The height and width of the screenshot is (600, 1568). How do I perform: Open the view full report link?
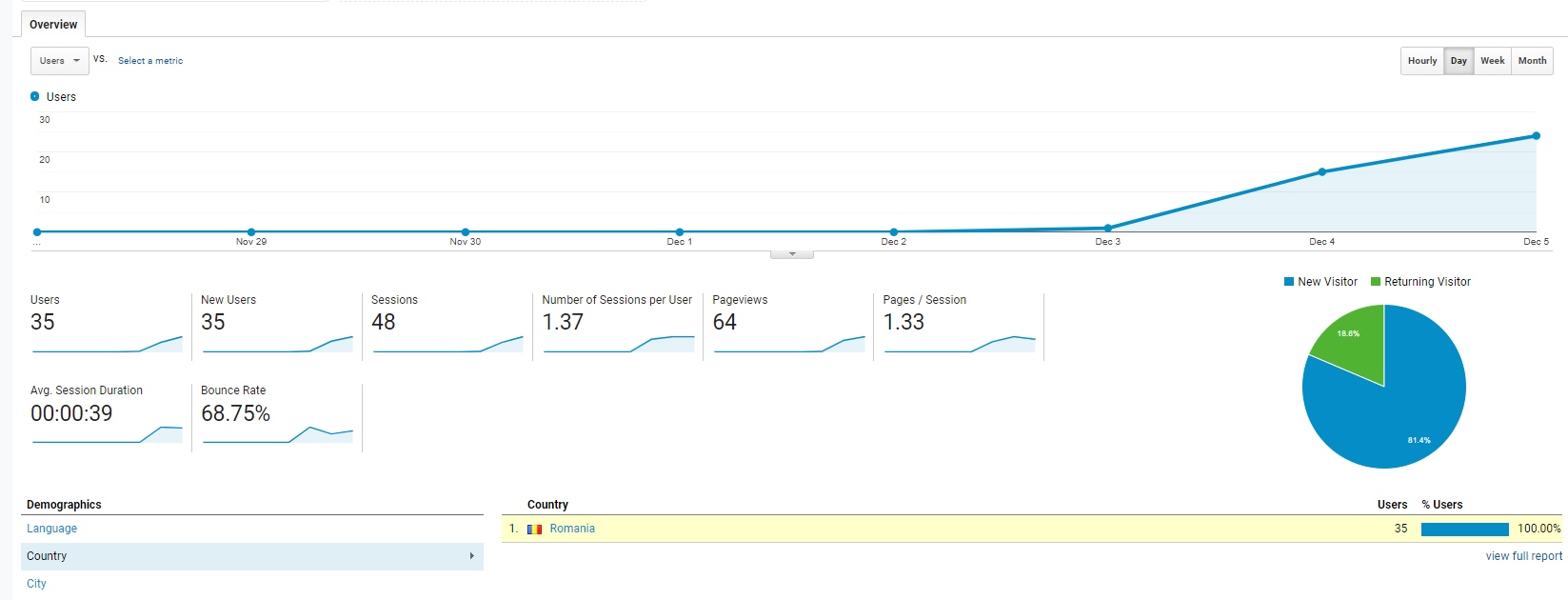1523,556
